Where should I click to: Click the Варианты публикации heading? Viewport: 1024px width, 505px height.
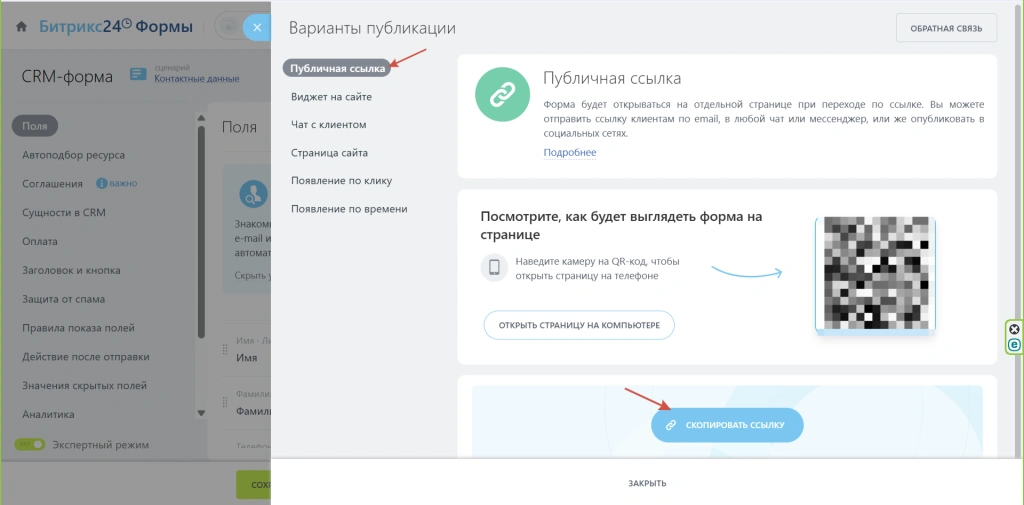click(x=372, y=28)
